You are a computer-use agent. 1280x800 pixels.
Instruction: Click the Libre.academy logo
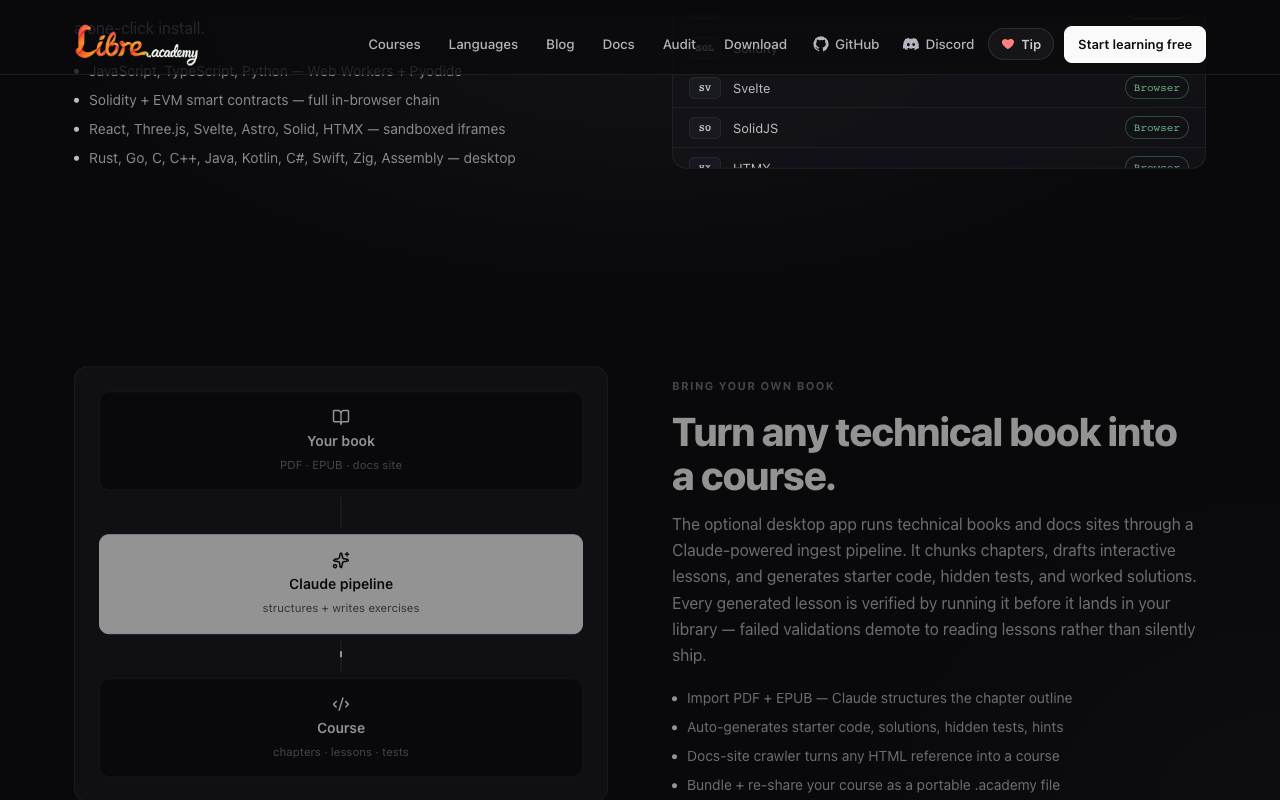click(x=137, y=44)
